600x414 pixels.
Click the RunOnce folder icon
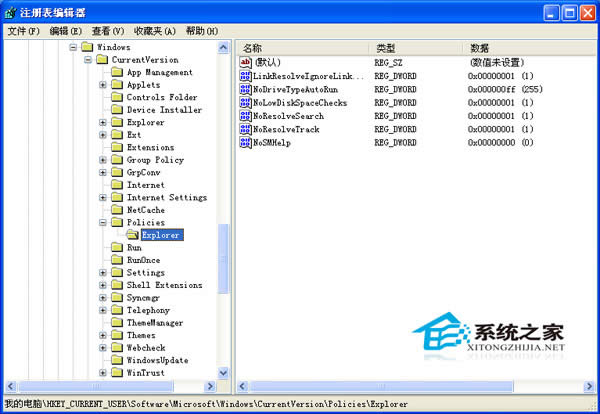pos(117,259)
